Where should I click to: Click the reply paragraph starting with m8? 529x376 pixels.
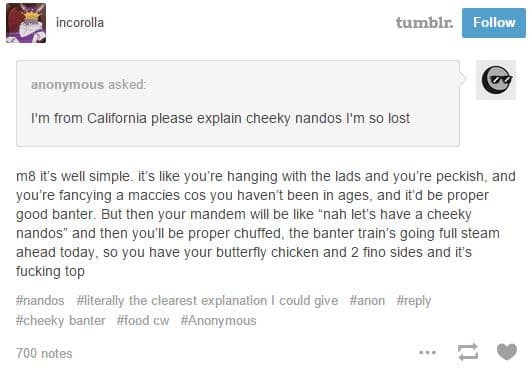point(266,224)
